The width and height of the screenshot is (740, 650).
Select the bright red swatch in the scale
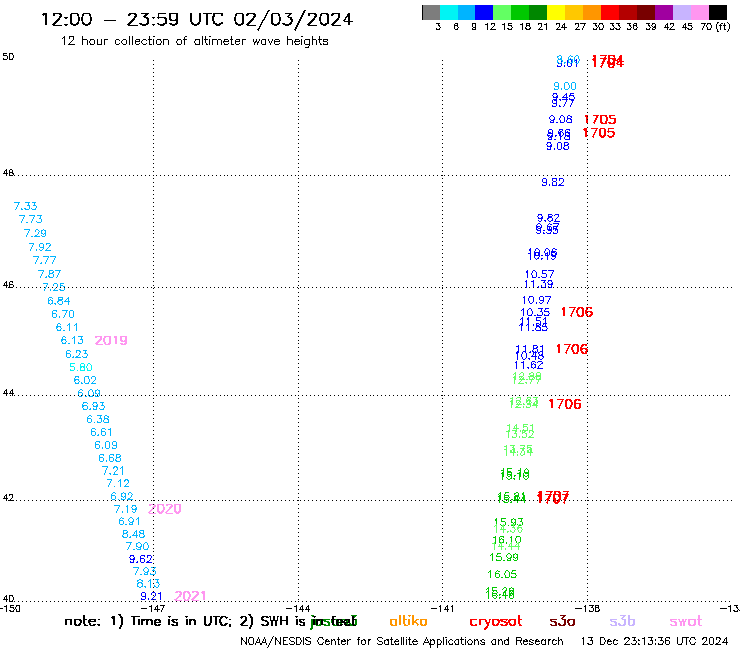click(610, 12)
